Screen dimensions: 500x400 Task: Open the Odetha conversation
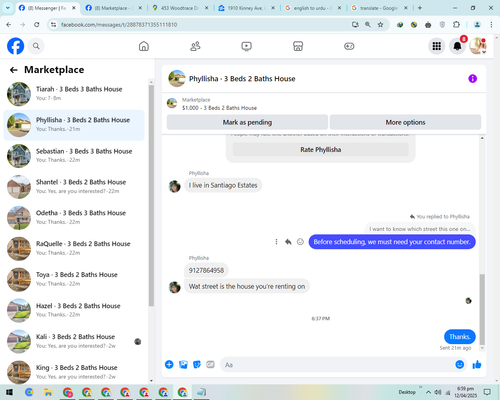coord(74,217)
